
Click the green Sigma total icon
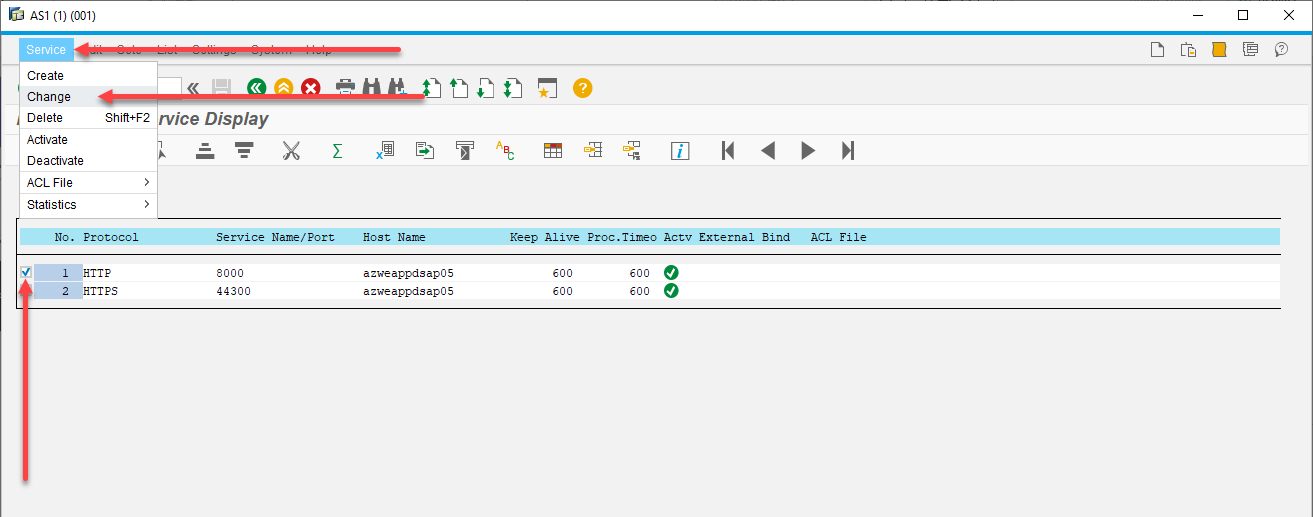[337, 151]
